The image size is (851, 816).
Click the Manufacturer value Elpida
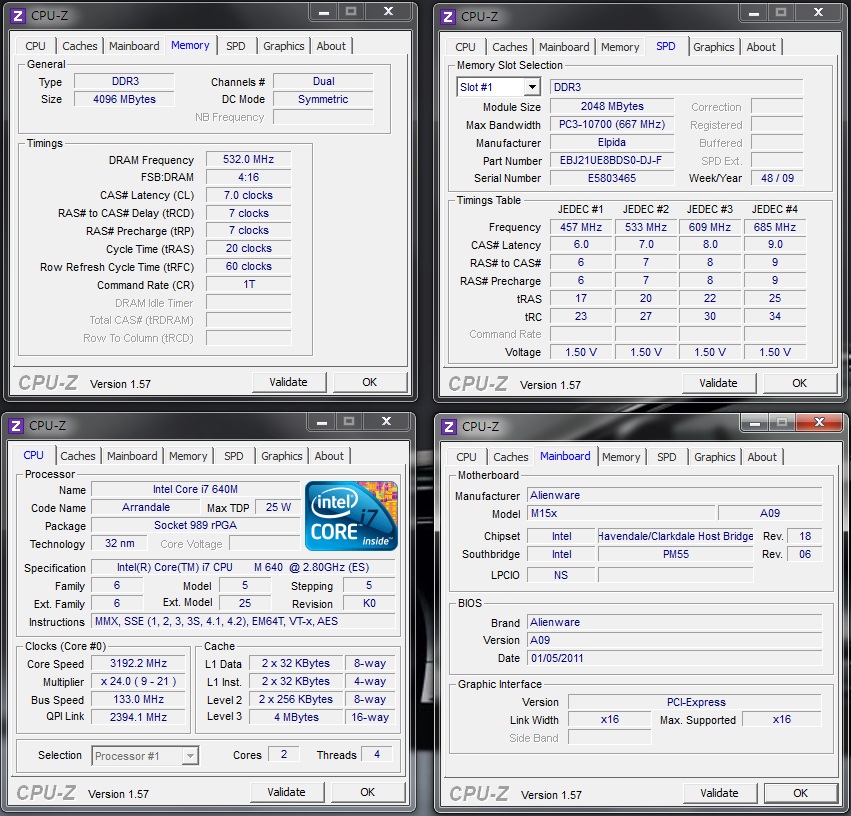tap(612, 143)
